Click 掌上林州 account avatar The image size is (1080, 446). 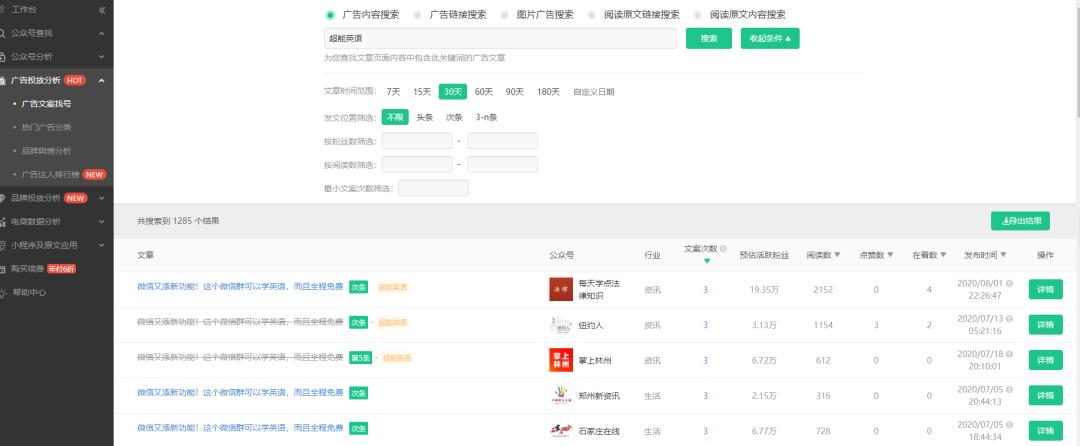tap(561, 360)
